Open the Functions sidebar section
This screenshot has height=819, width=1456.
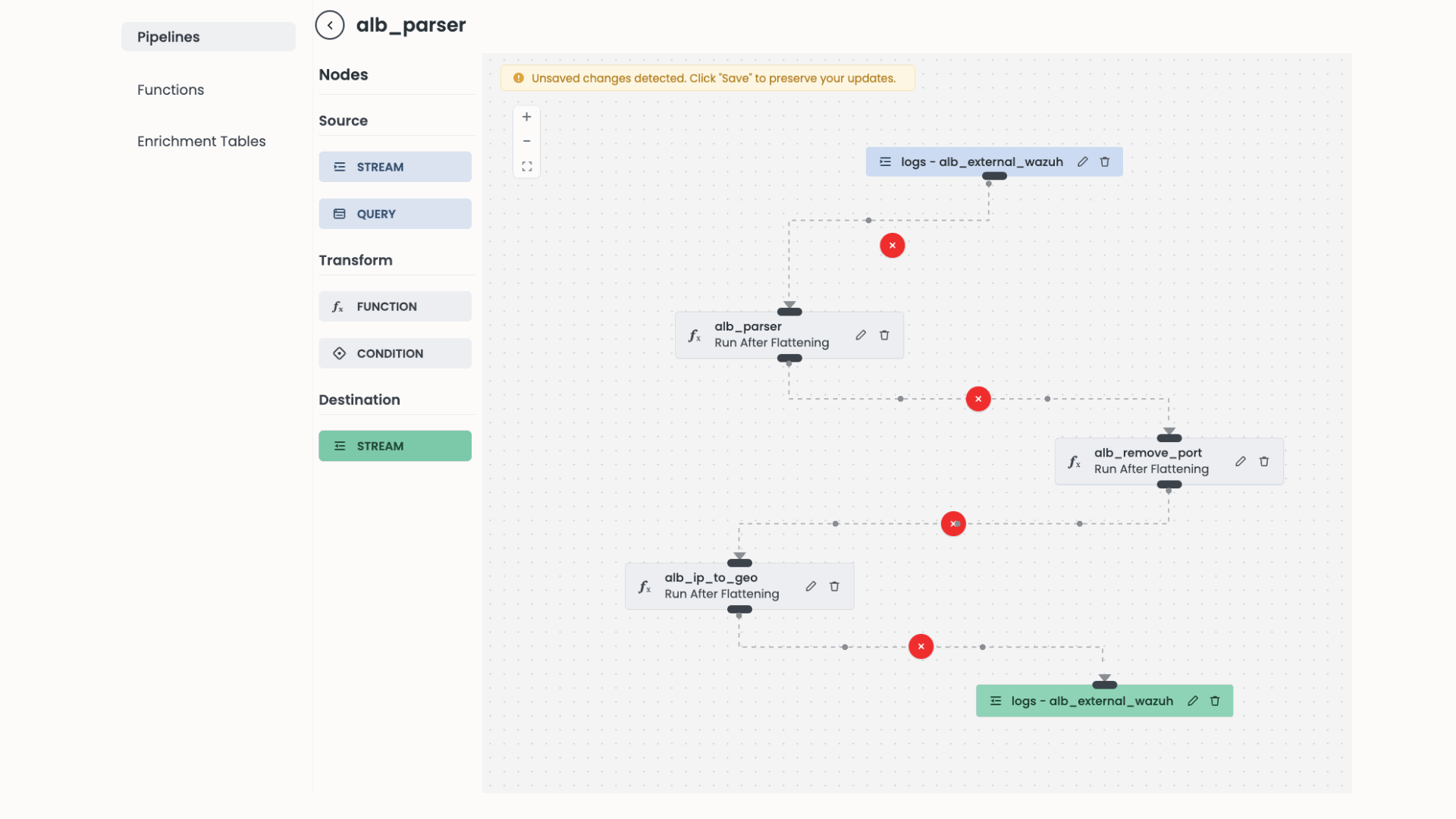(171, 89)
